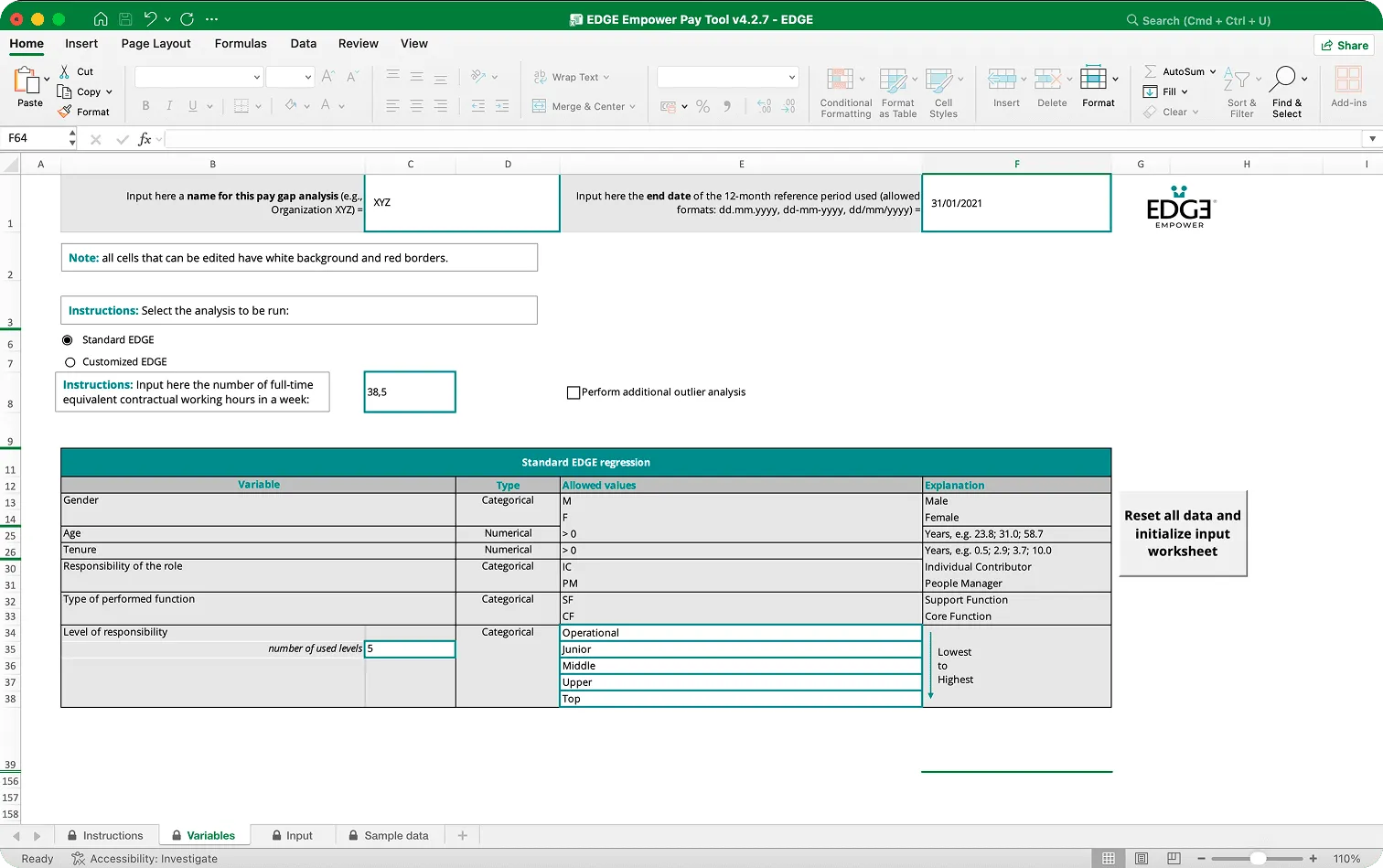Switch to Page Layout view icon

(1142, 858)
